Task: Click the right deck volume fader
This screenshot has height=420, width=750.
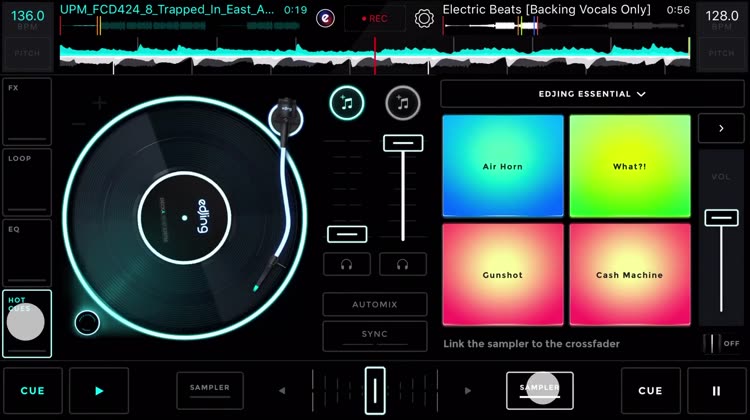Action: coord(403,143)
